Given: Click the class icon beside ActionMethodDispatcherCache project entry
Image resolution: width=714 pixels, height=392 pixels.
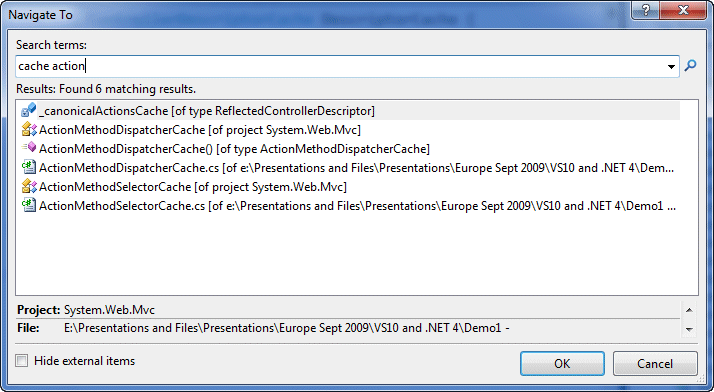Looking at the screenshot, I should (29, 130).
